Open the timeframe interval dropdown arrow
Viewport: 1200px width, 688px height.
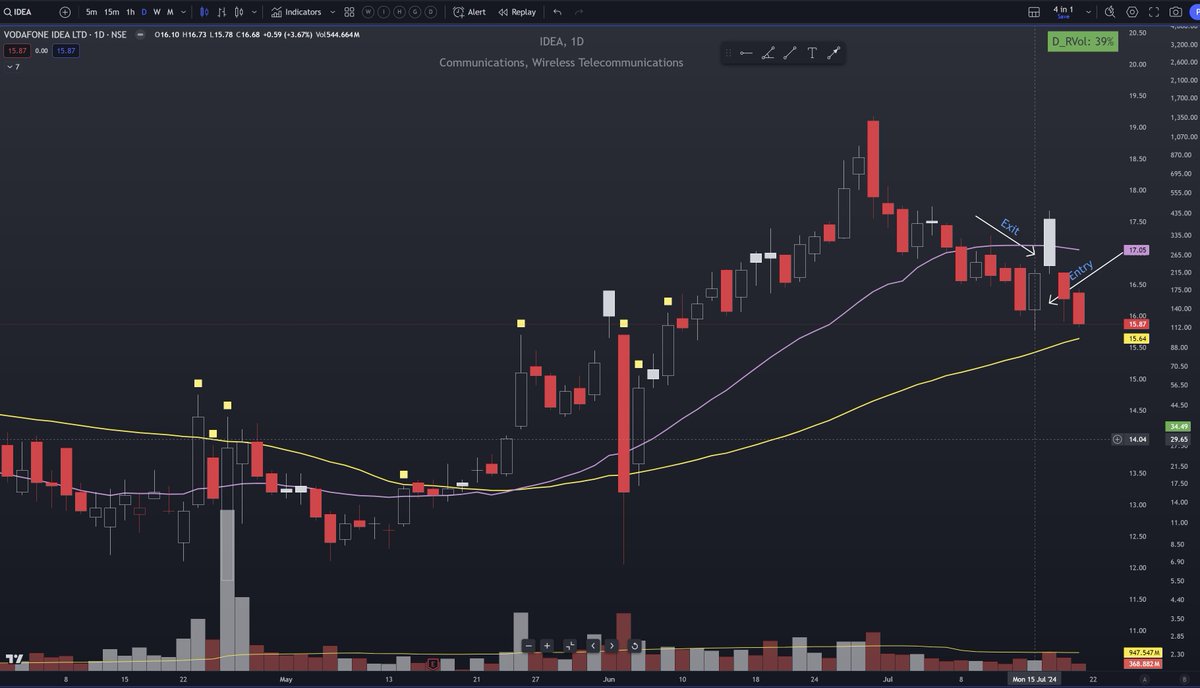(x=183, y=12)
